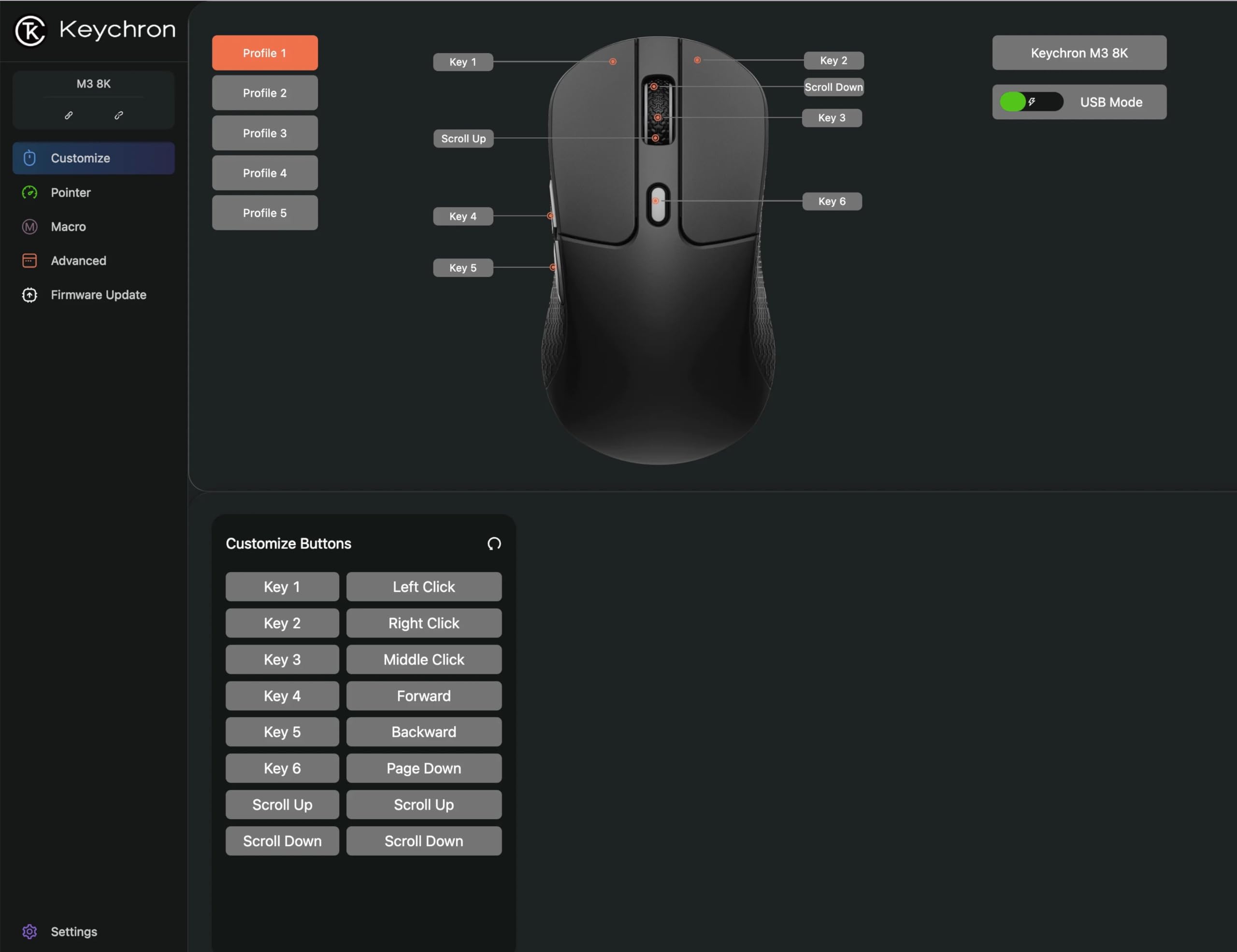Select Scroll Down key in Customize Buttons list
Image resolution: width=1237 pixels, height=952 pixels.
pyautogui.click(x=282, y=841)
